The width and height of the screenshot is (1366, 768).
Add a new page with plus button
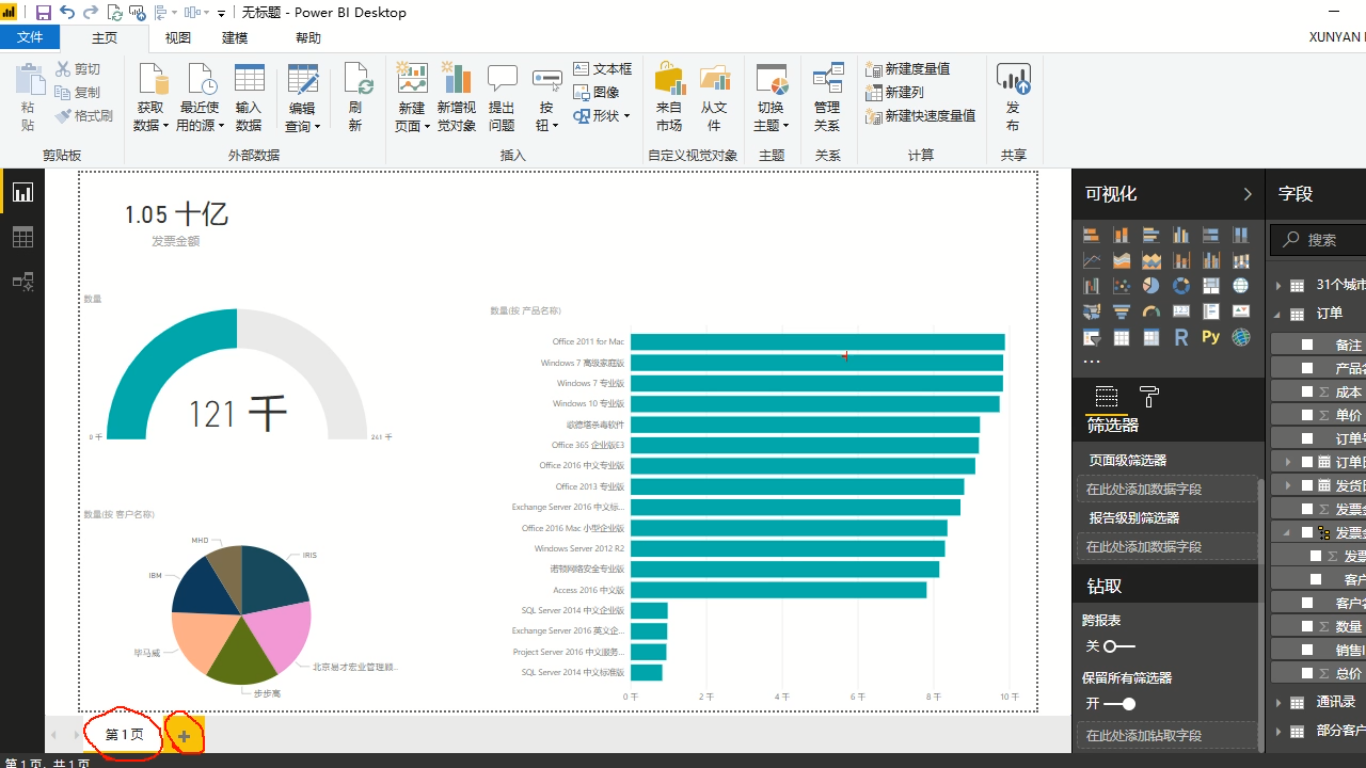click(184, 736)
